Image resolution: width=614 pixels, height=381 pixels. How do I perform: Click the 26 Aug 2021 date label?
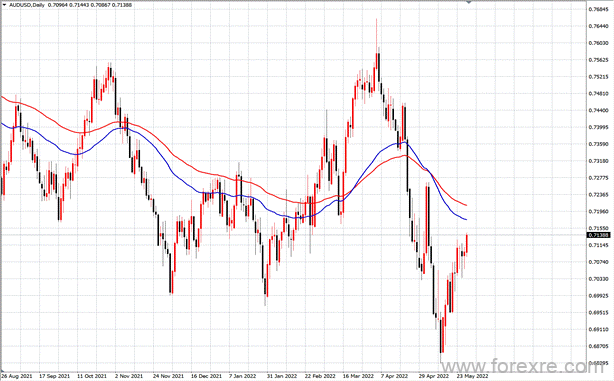pos(17,376)
